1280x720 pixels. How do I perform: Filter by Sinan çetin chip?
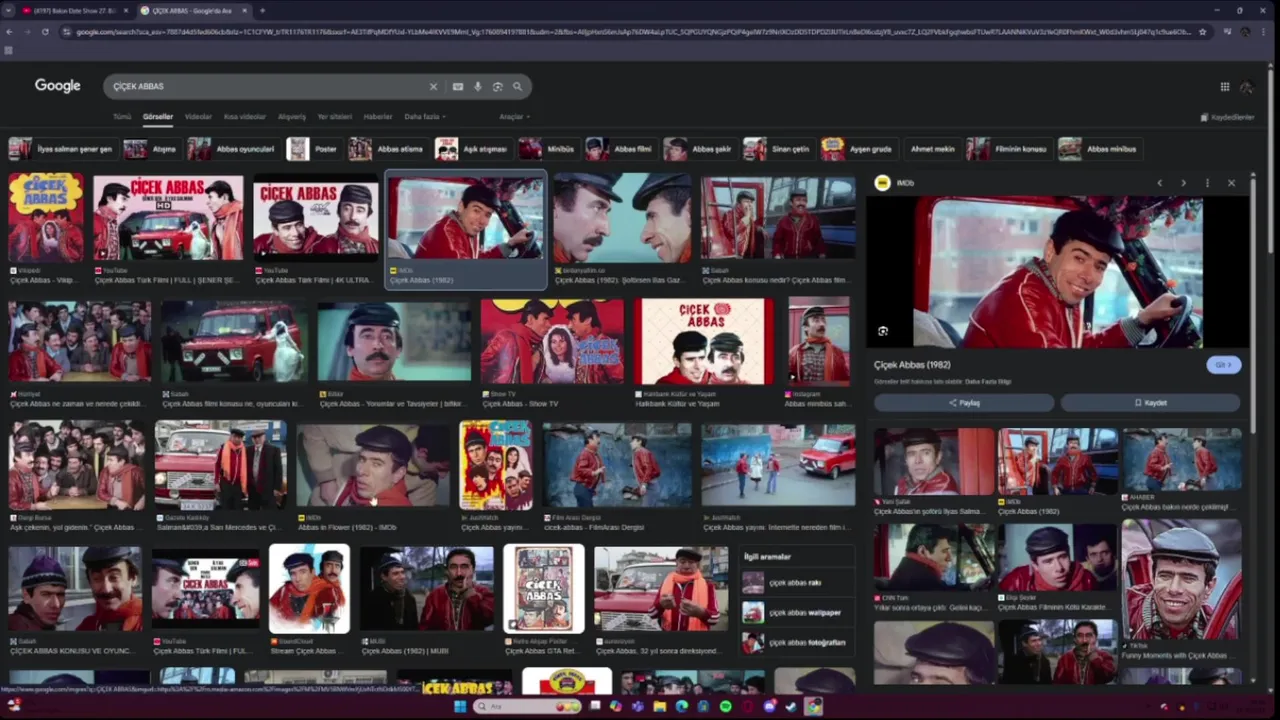click(x=777, y=149)
